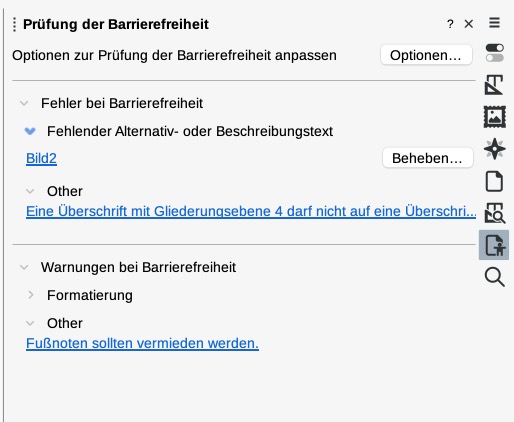The image size is (514, 422).
Task: Collapse the Other group under Fehler
Action: click(30, 191)
